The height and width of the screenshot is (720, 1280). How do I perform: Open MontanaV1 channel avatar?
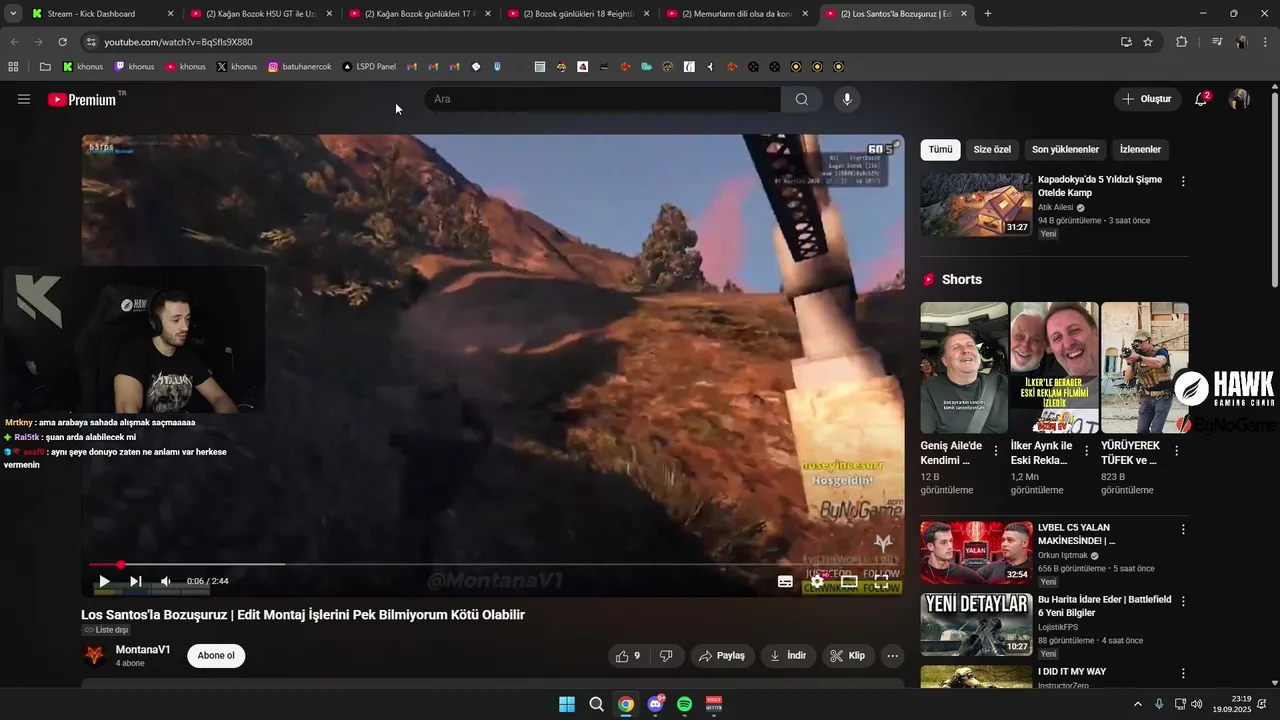pos(94,656)
